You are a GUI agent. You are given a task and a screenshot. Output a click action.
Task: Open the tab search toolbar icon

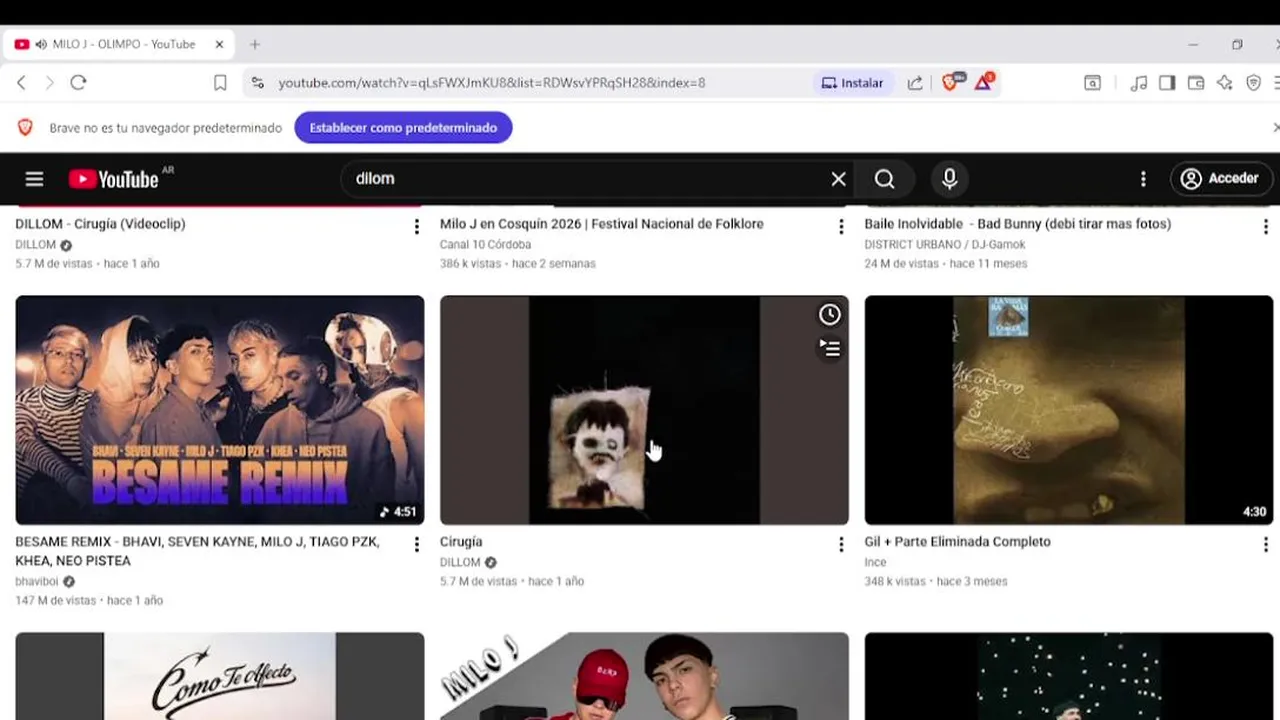coord(1092,83)
